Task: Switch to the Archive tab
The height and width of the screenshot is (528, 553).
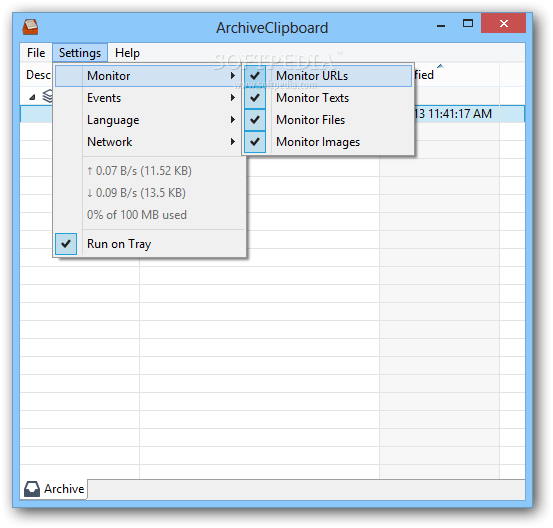Action: pyautogui.click(x=54, y=489)
